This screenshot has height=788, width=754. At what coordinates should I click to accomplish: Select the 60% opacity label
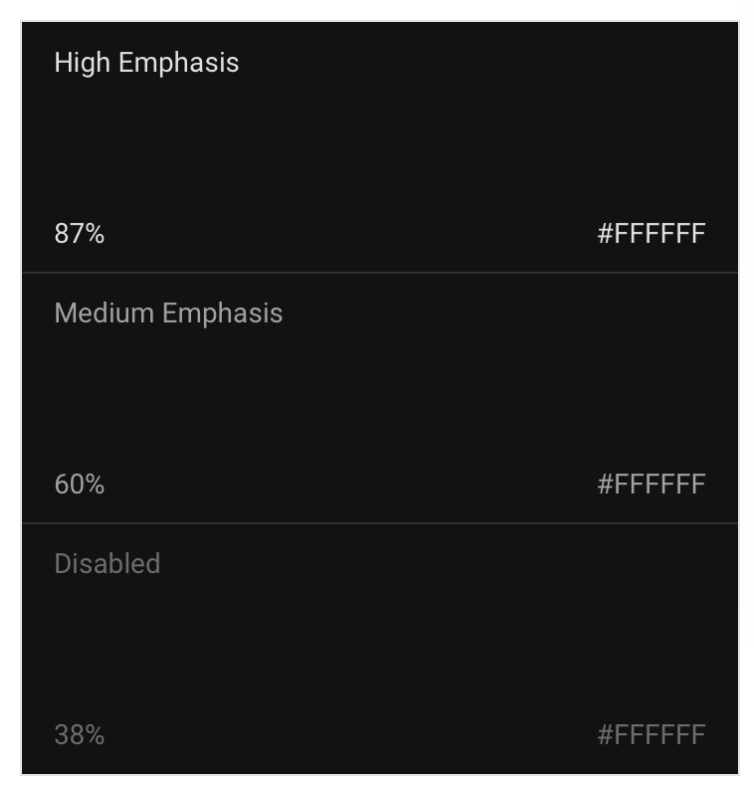tap(79, 484)
